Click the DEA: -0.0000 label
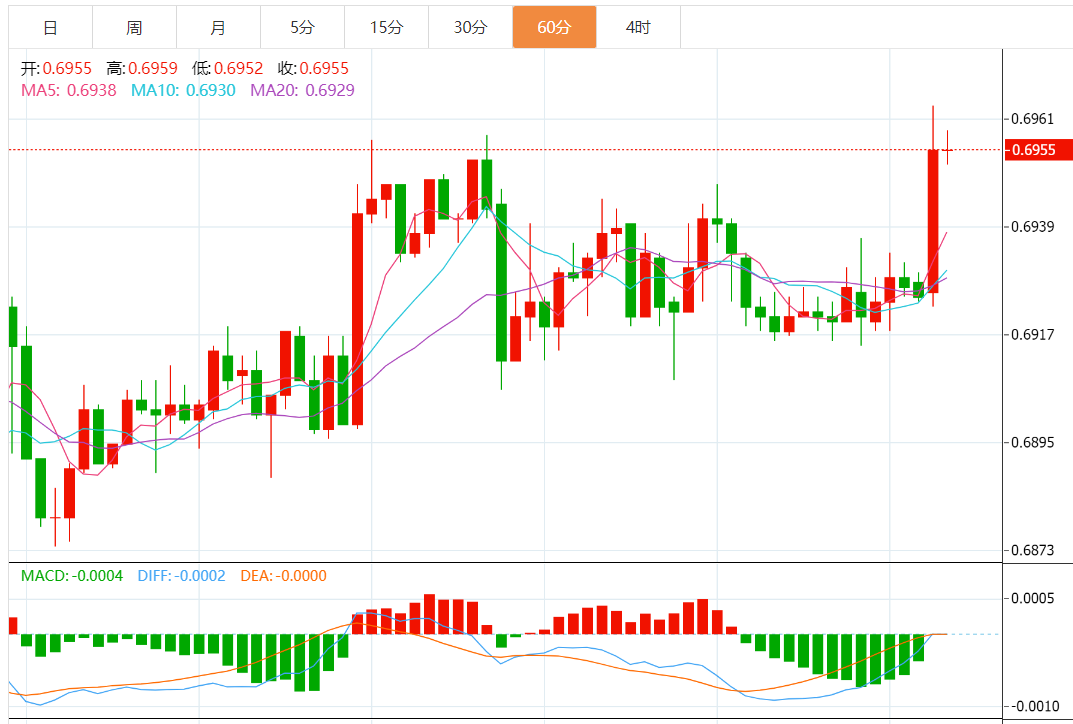Screen dimensions: 1073x724 pos(283,576)
